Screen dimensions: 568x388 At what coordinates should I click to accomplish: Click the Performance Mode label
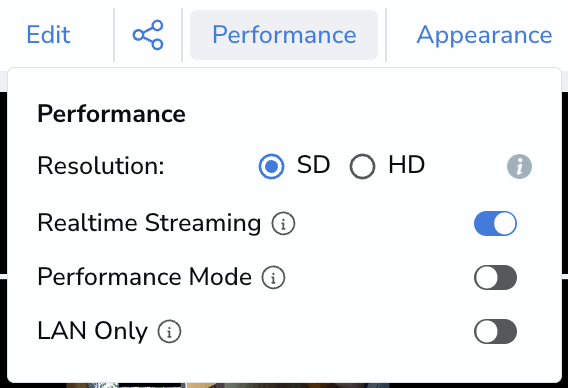click(x=145, y=277)
